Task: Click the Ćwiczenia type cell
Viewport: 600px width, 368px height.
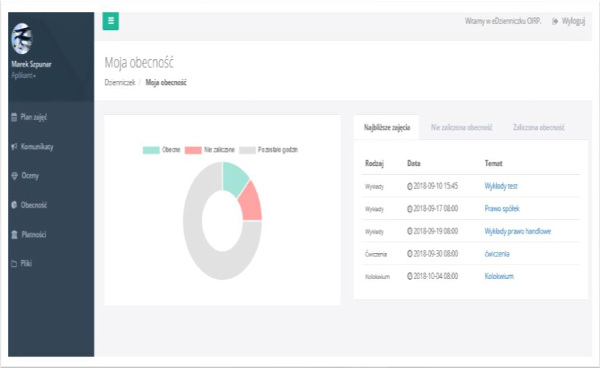Action: (x=376, y=254)
